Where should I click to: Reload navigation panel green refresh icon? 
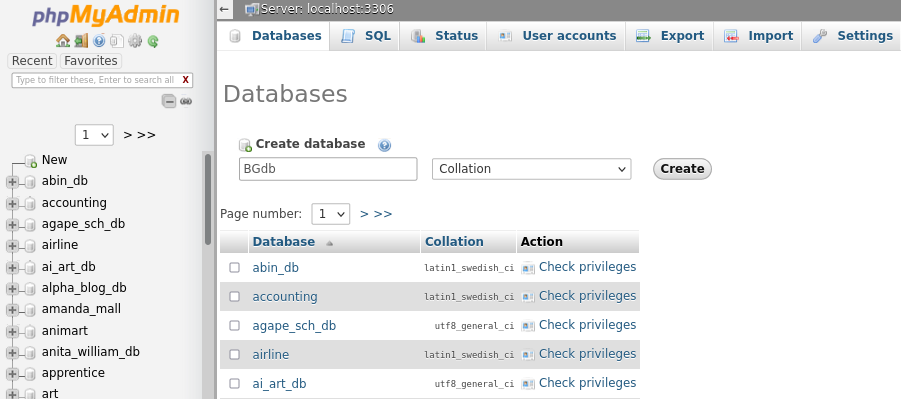tap(153, 41)
